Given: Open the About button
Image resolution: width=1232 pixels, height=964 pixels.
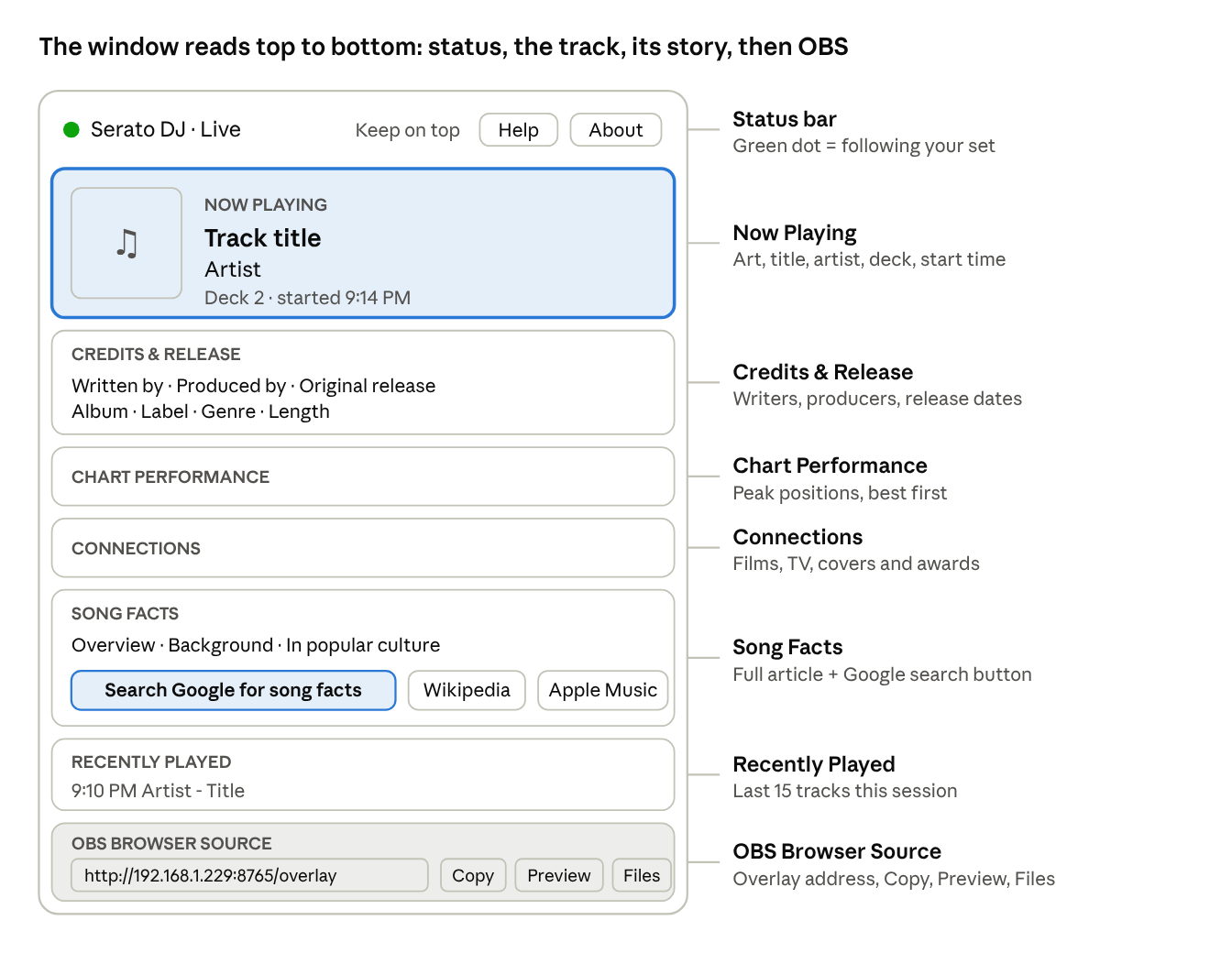Looking at the screenshot, I should point(616,130).
